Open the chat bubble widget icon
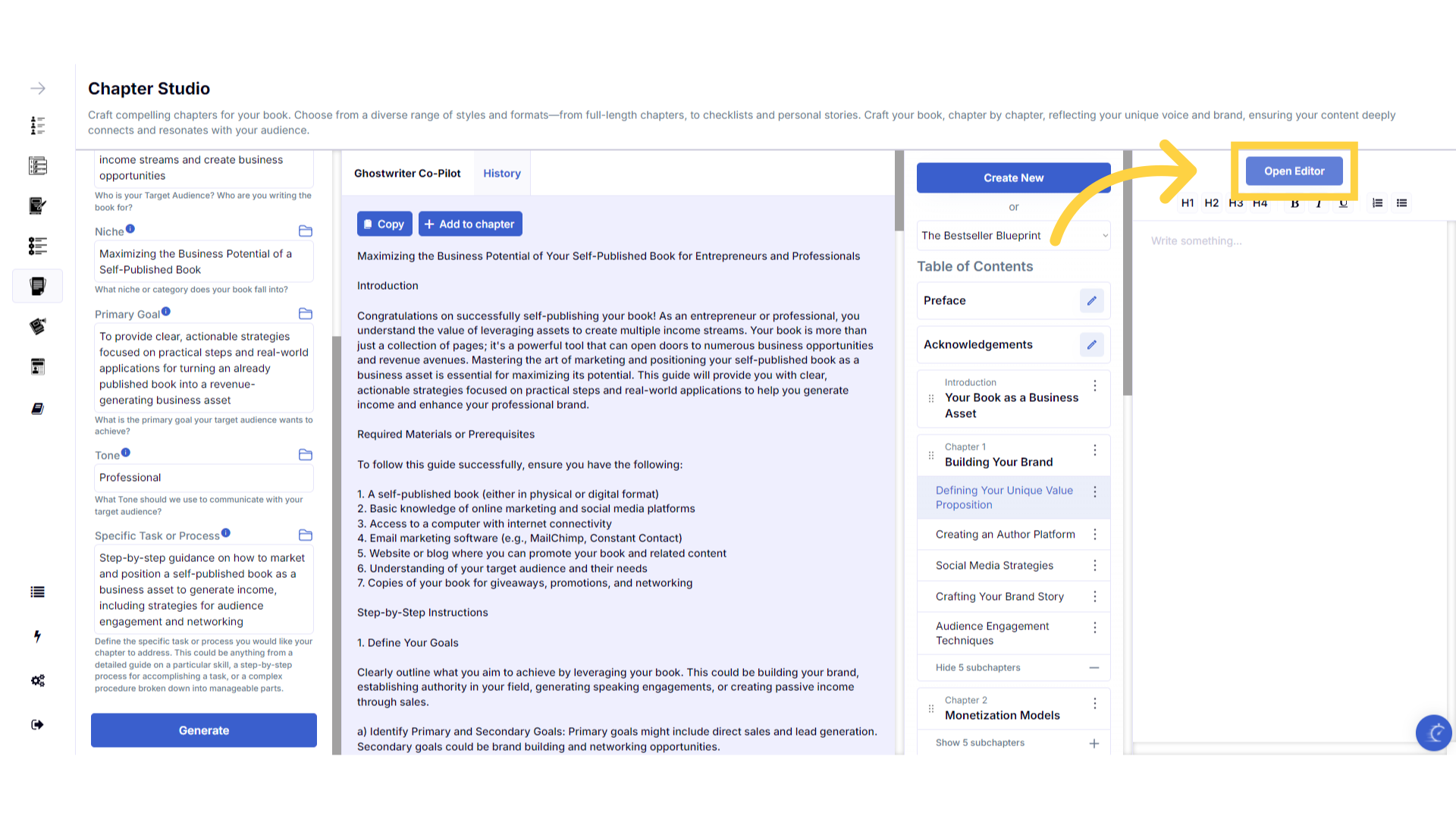The image size is (1456, 819). tap(1433, 733)
